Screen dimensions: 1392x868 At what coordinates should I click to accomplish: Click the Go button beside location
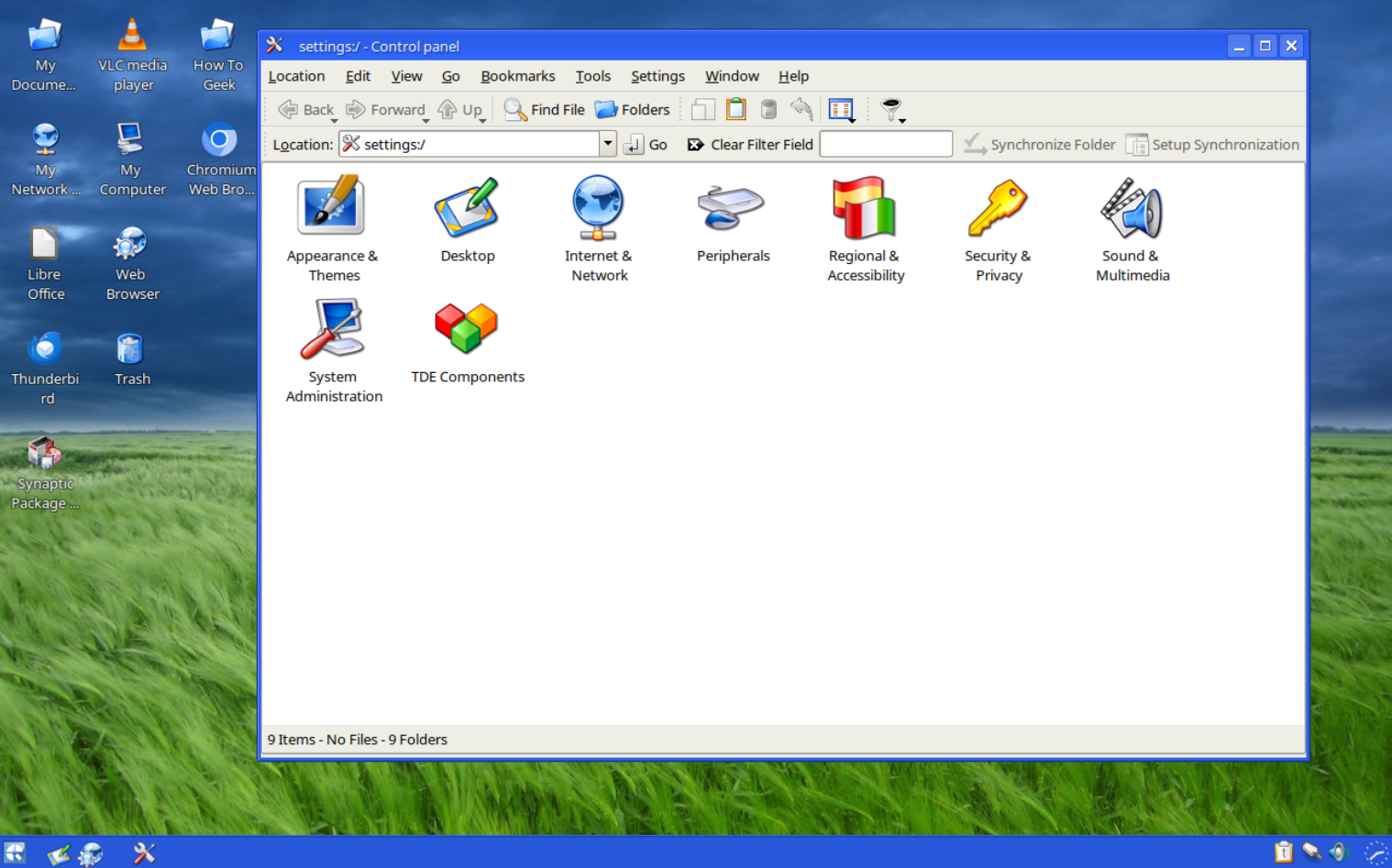click(646, 144)
